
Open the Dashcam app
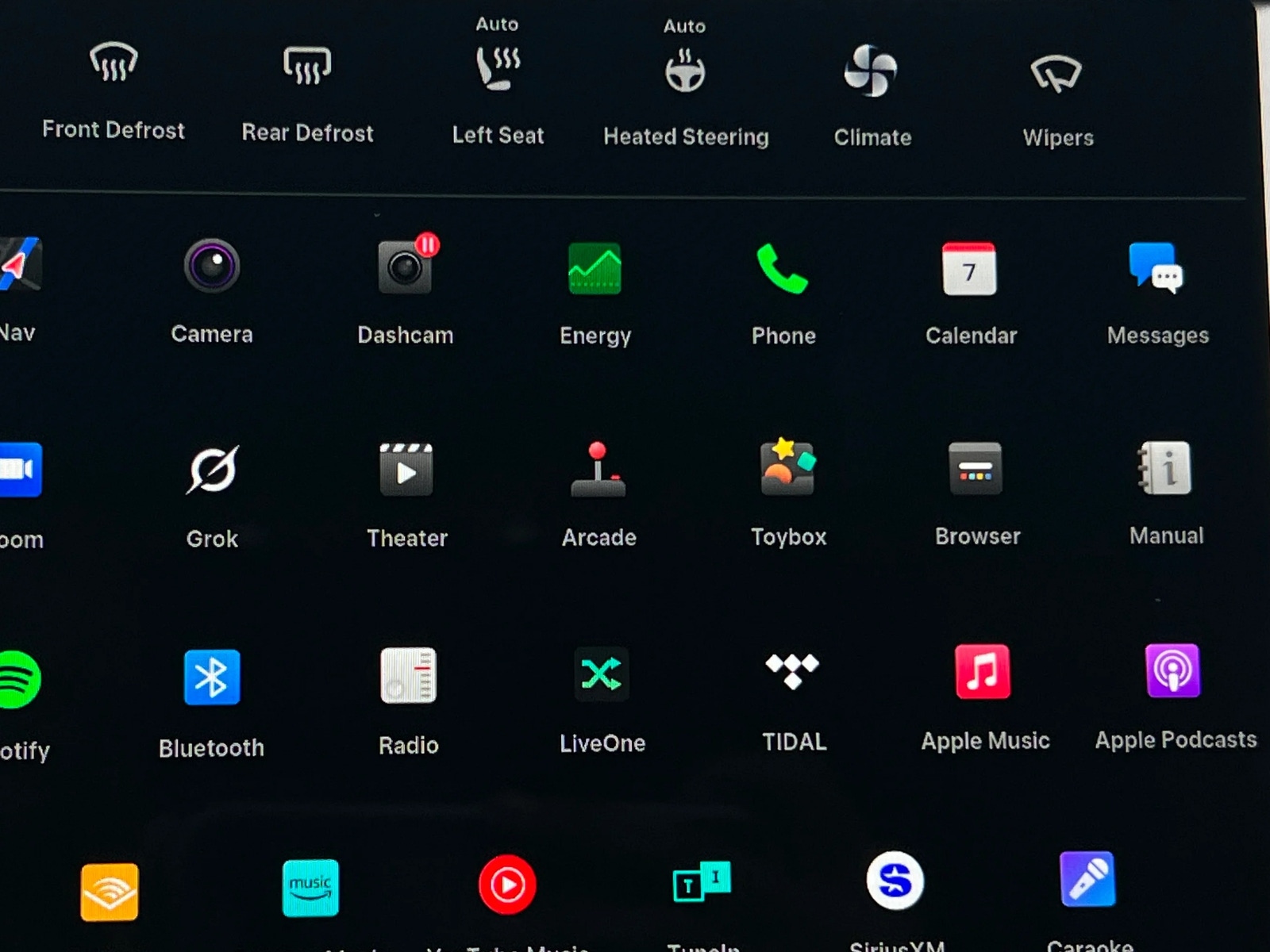click(407, 265)
